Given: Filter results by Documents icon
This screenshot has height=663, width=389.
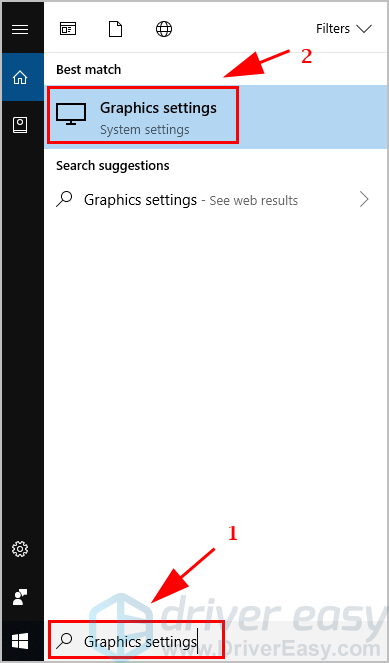Looking at the screenshot, I should 115,29.
